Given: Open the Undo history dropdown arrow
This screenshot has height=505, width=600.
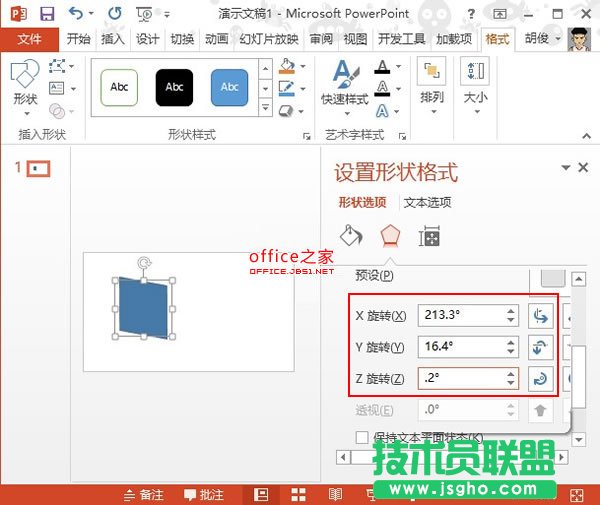Looking at the screenshot, I should (x=91, y=14).
